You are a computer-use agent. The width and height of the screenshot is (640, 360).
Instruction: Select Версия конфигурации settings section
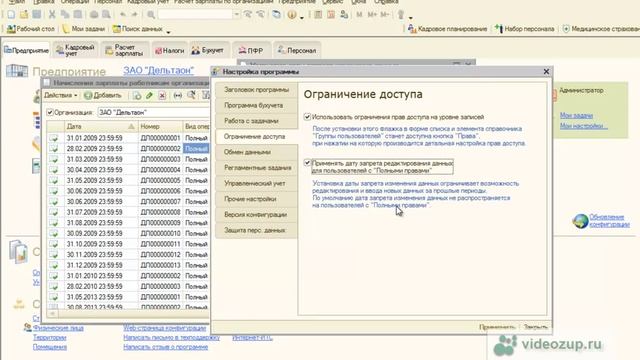coord(256,214)
